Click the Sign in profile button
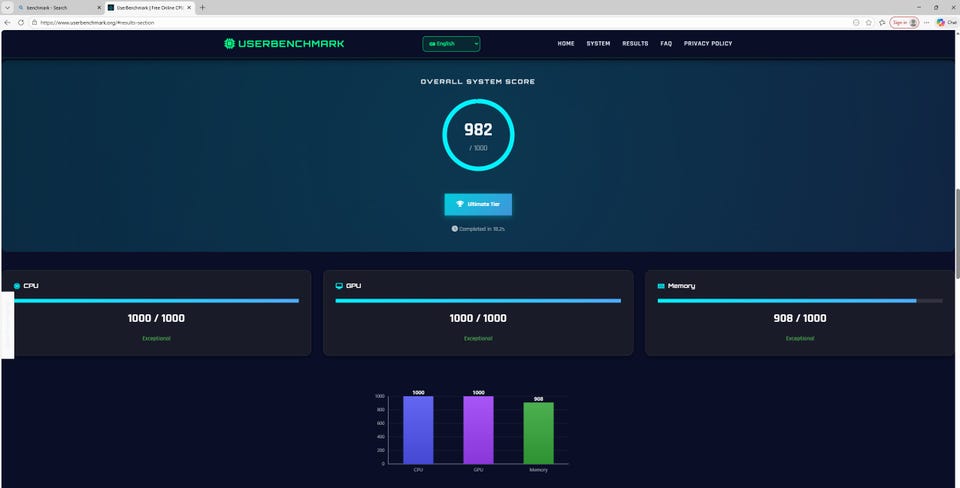 click(x=904, y=22)
